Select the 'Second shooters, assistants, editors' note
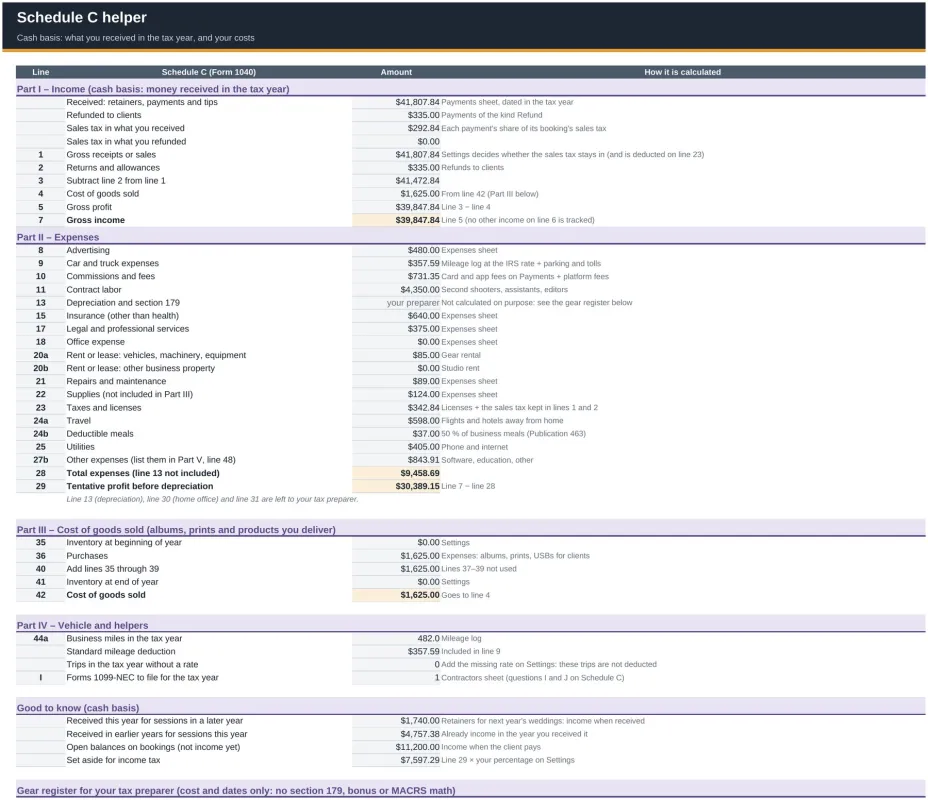The image size is (928, 800). pyautogui.click(x=504, y=289)
